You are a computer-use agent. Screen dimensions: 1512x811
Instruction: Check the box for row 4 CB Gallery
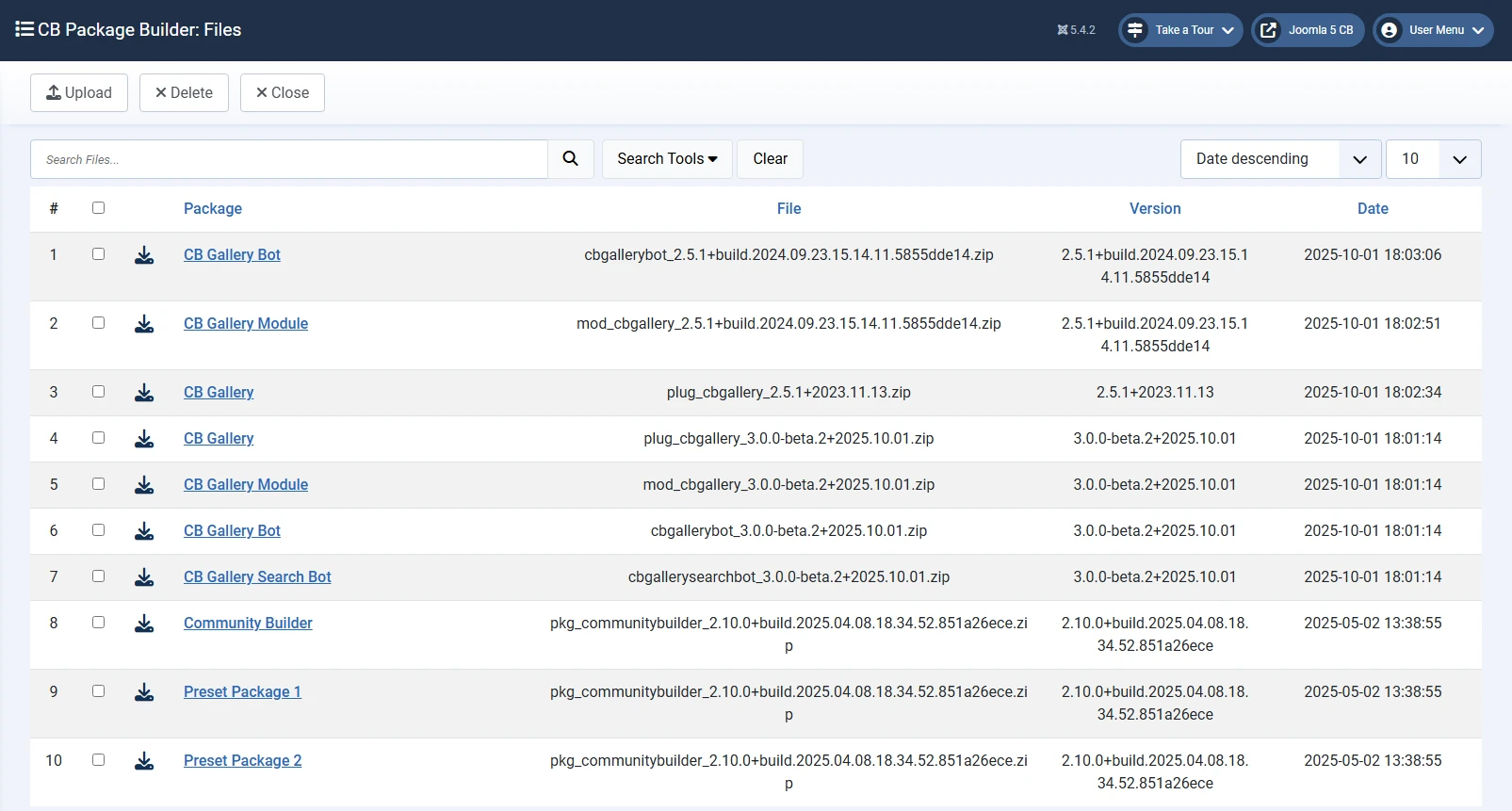[98, 438]
